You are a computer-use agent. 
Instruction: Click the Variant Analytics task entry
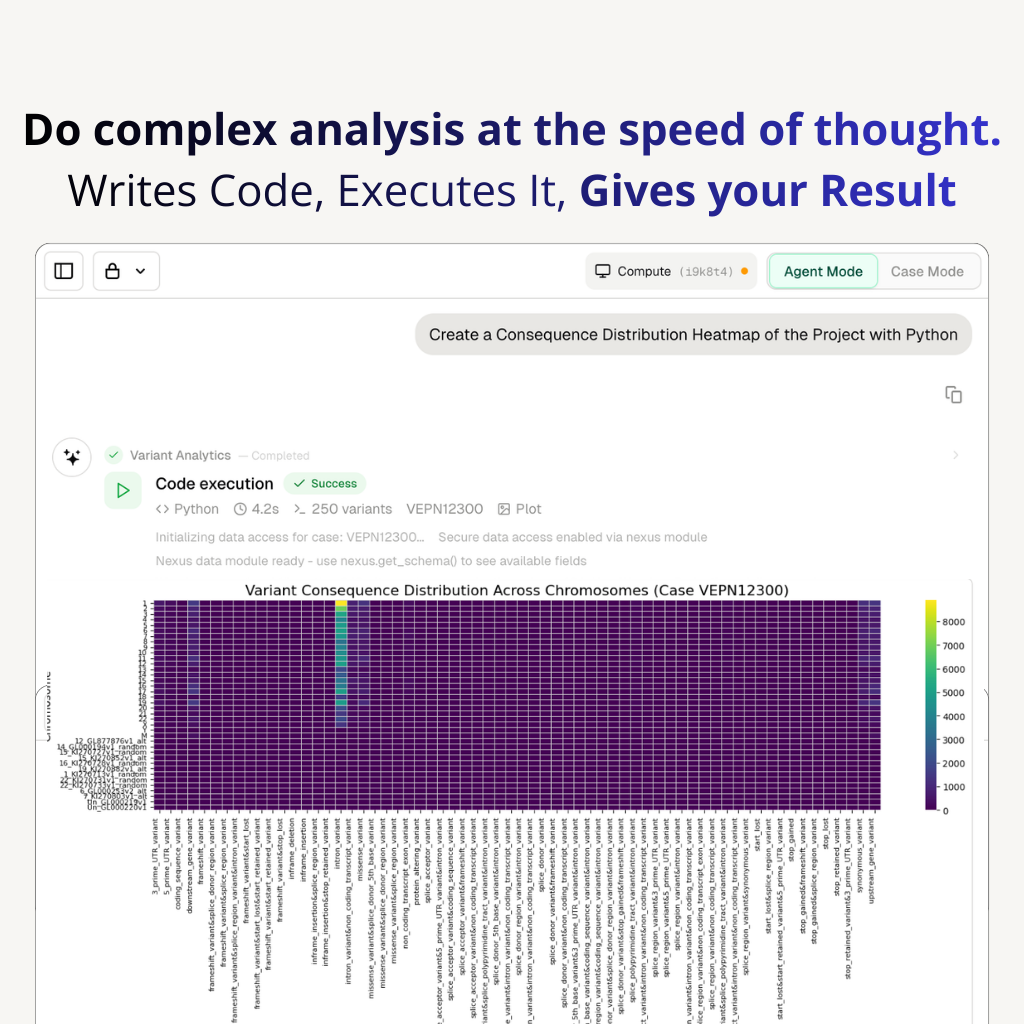pos(180,455)
